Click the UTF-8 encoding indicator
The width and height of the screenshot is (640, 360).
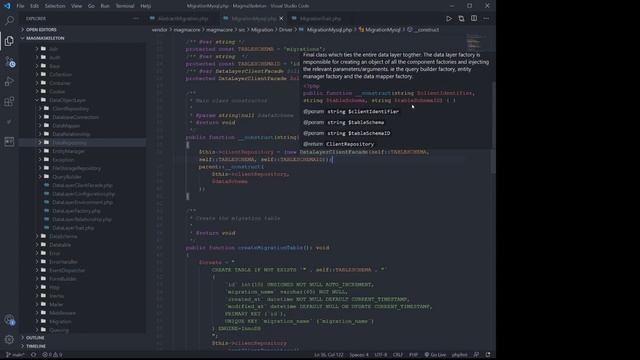[x=380, y=355]
